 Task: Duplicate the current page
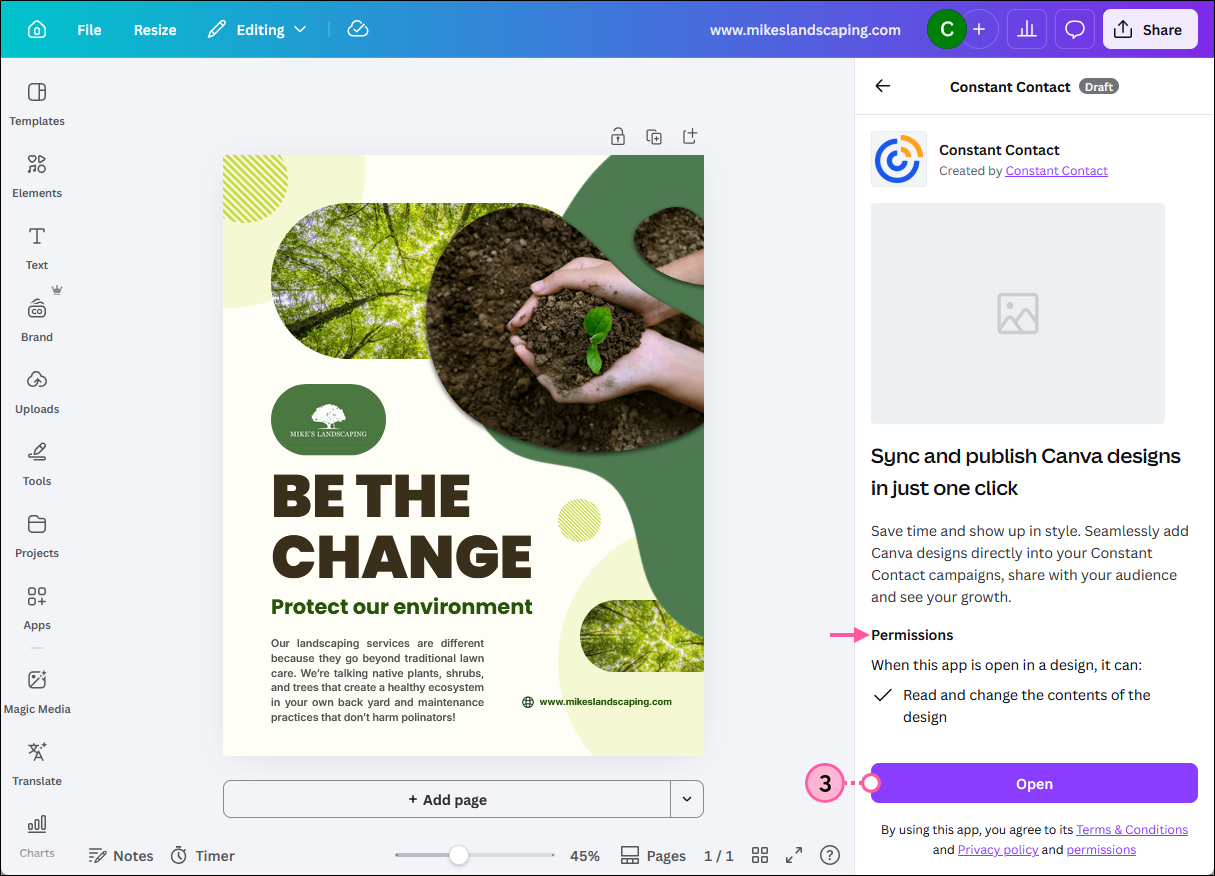tap(654, 136)
